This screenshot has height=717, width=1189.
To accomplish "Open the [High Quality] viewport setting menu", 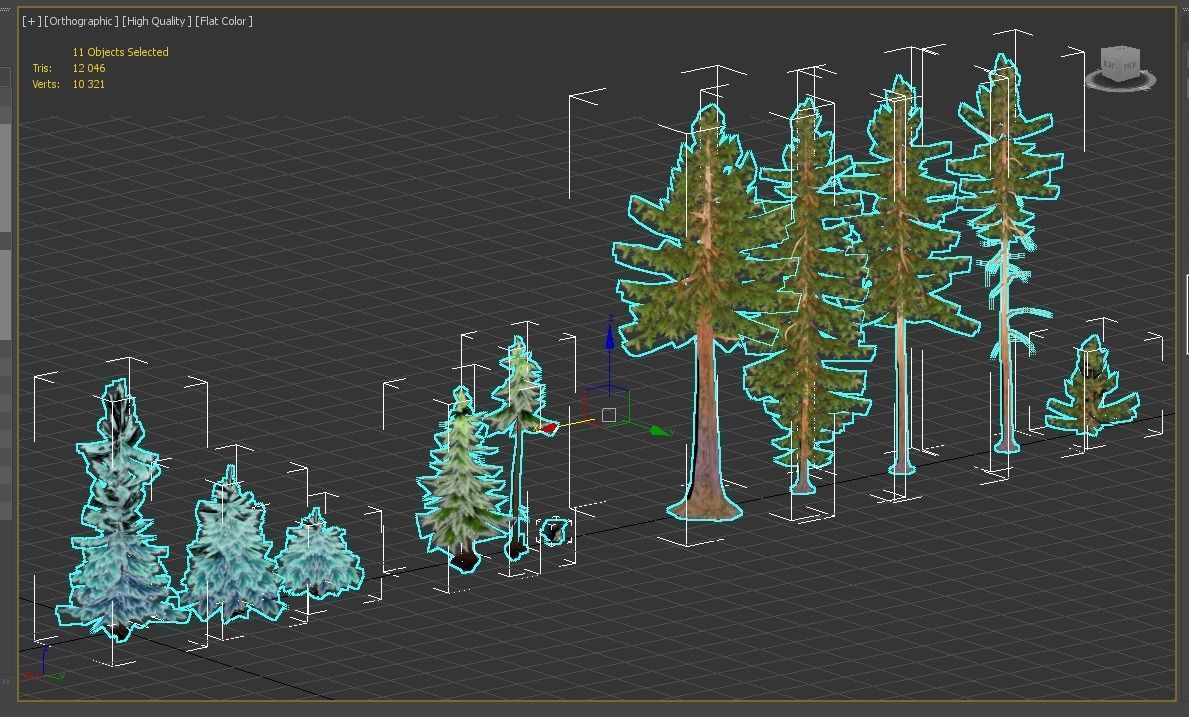I will (157, 21).
